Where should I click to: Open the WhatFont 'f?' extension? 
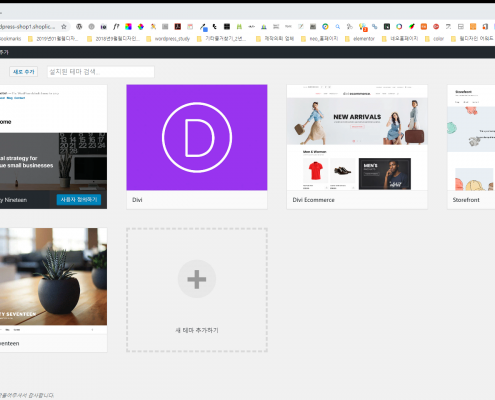(116, 27)
